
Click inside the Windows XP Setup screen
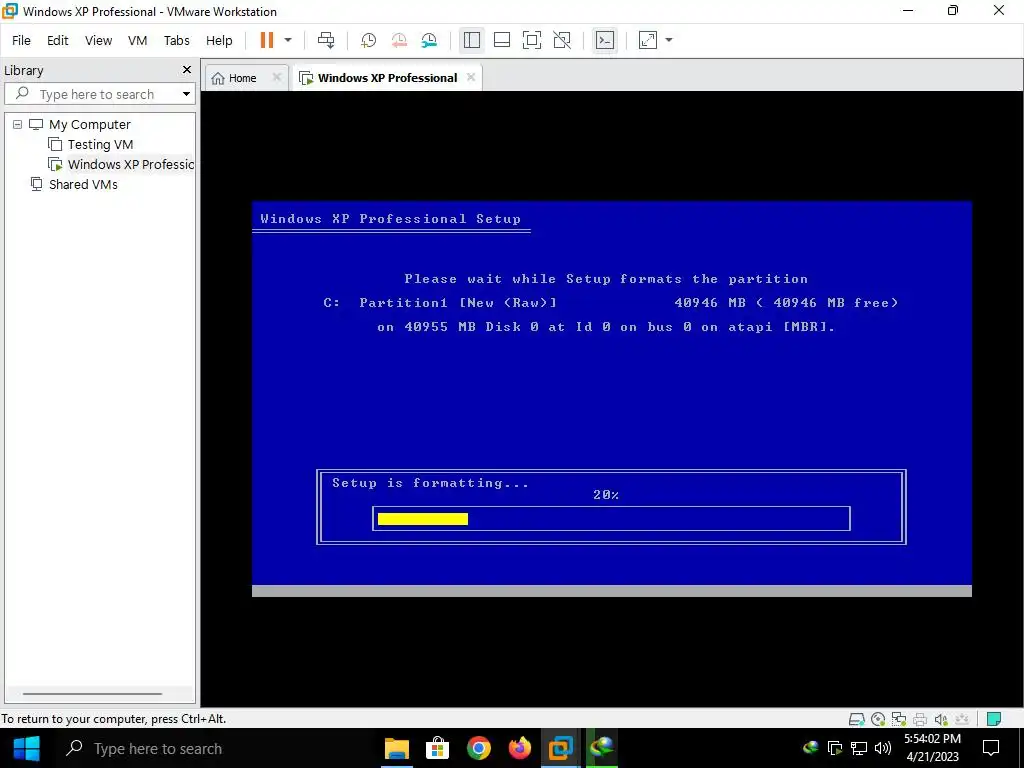611,398
